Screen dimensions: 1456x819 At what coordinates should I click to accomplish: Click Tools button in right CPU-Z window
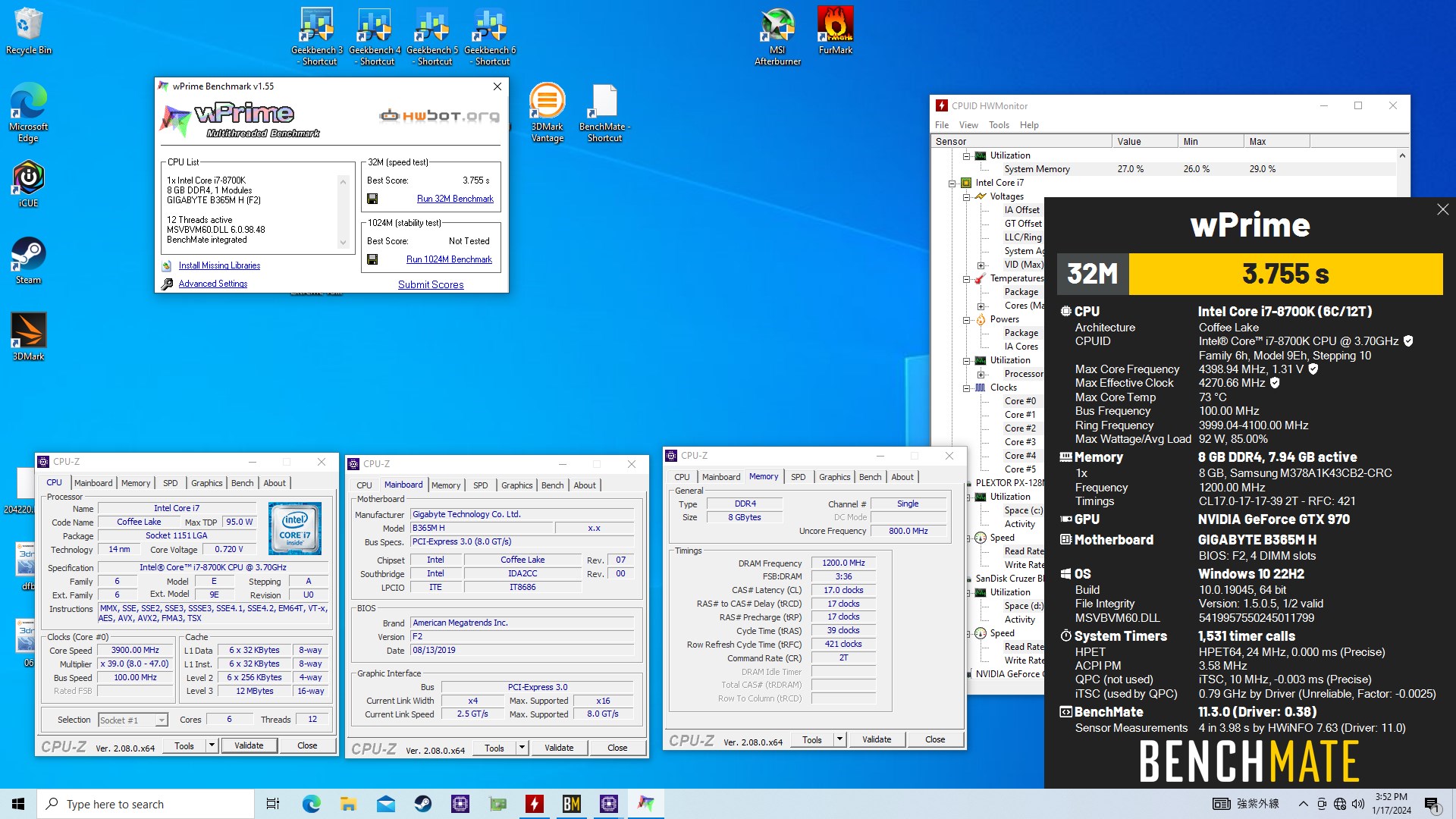[x=811, y=739]
